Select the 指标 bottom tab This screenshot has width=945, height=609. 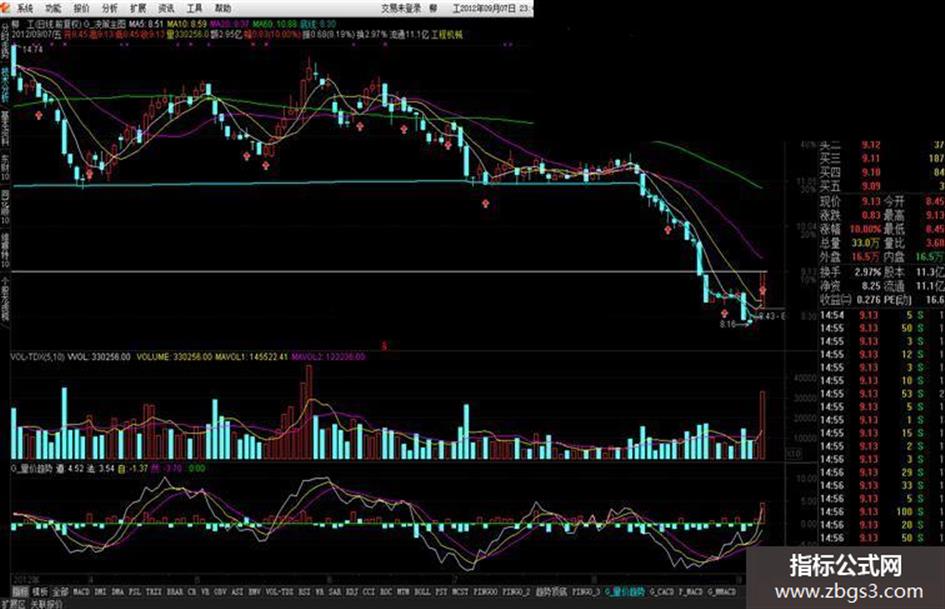point(20,592)
